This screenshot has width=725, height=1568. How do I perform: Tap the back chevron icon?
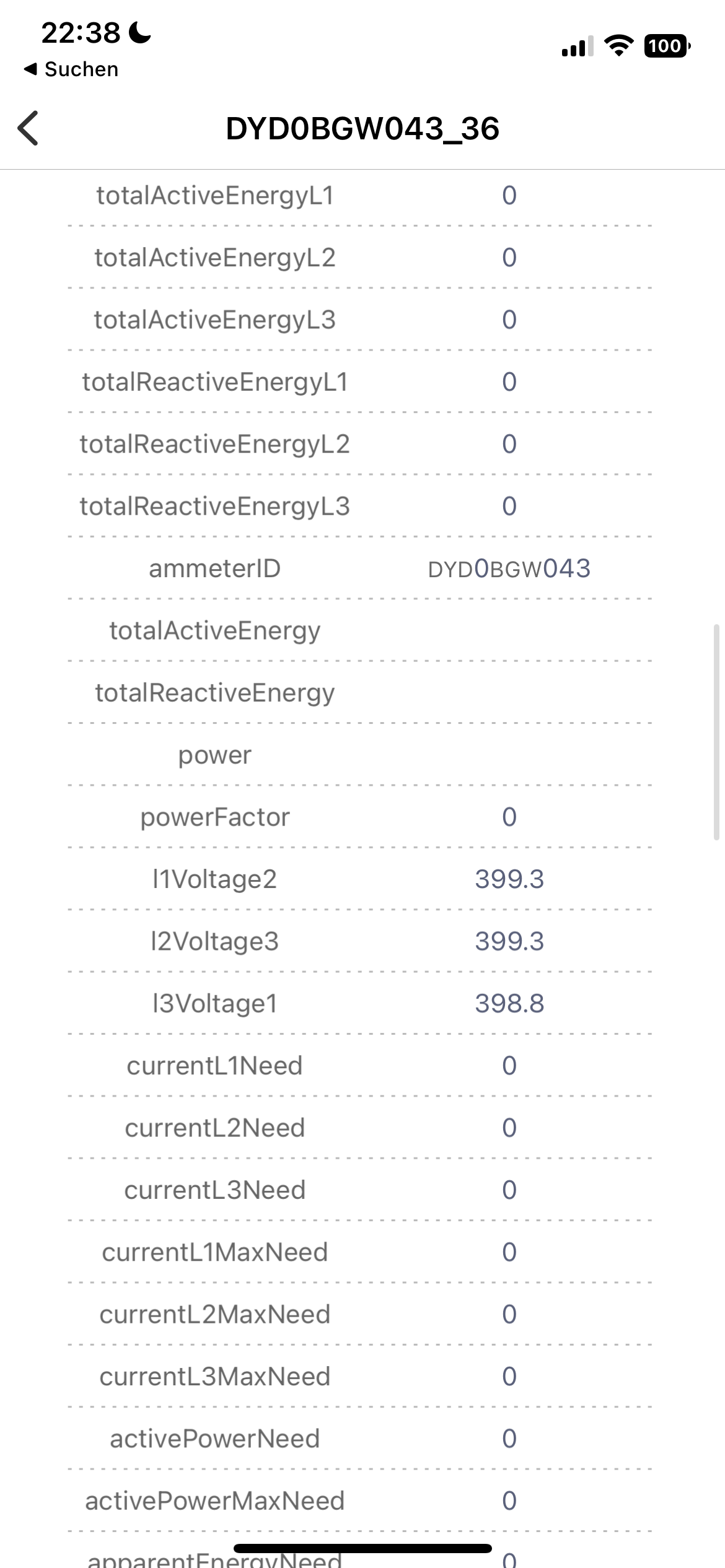coord(29,128)
